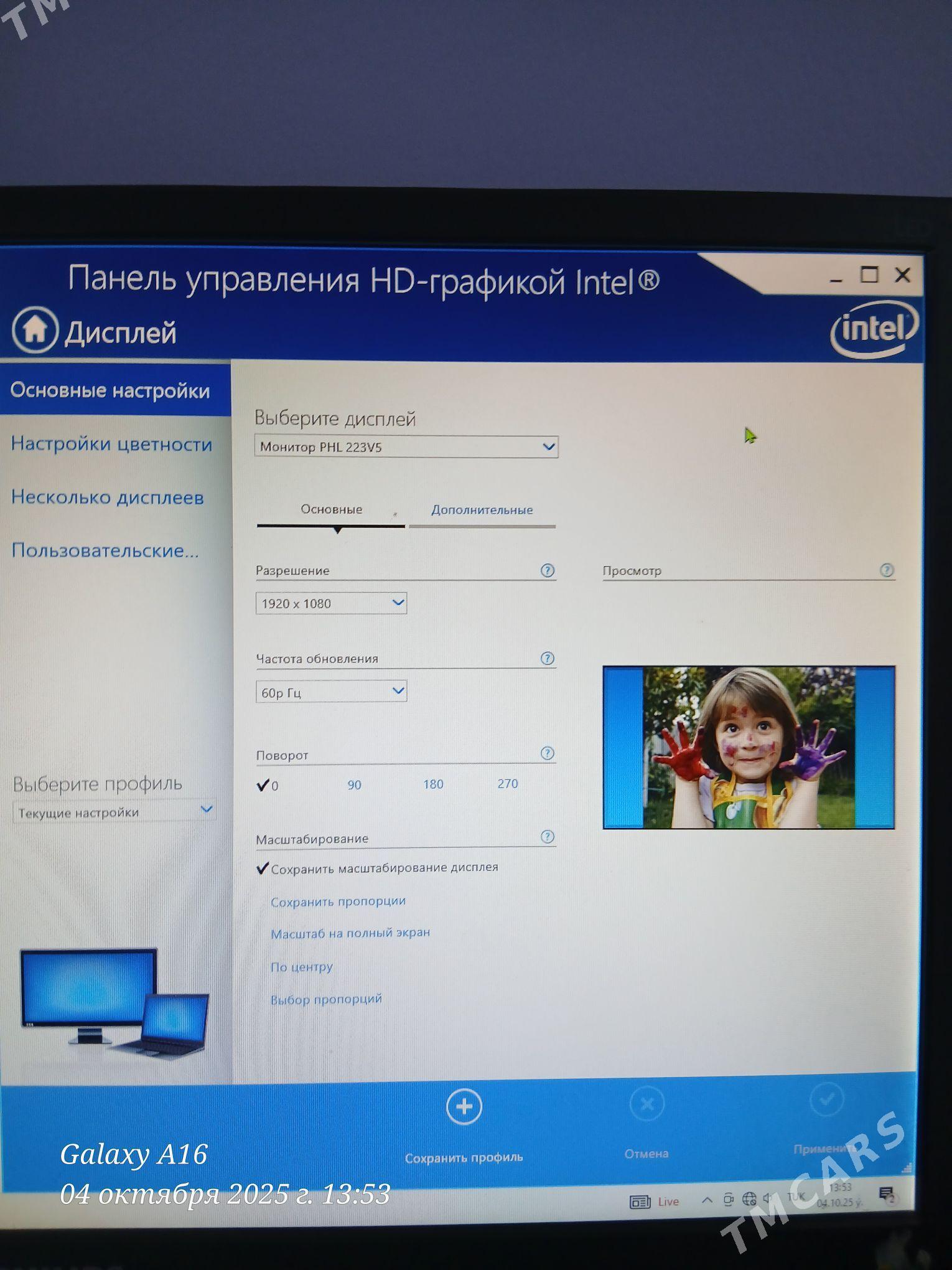
Task: Open Настройки цветности in sidebar
Action: click(112, 444)
